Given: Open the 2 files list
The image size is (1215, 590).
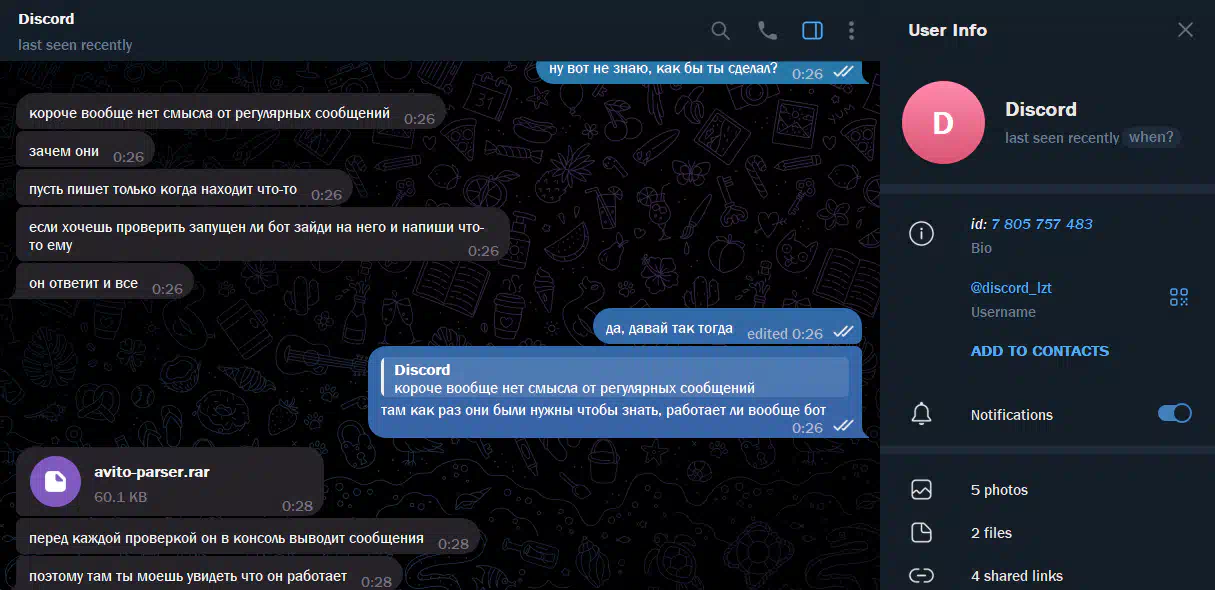Looking at the screenshot, I should [991, 533].
